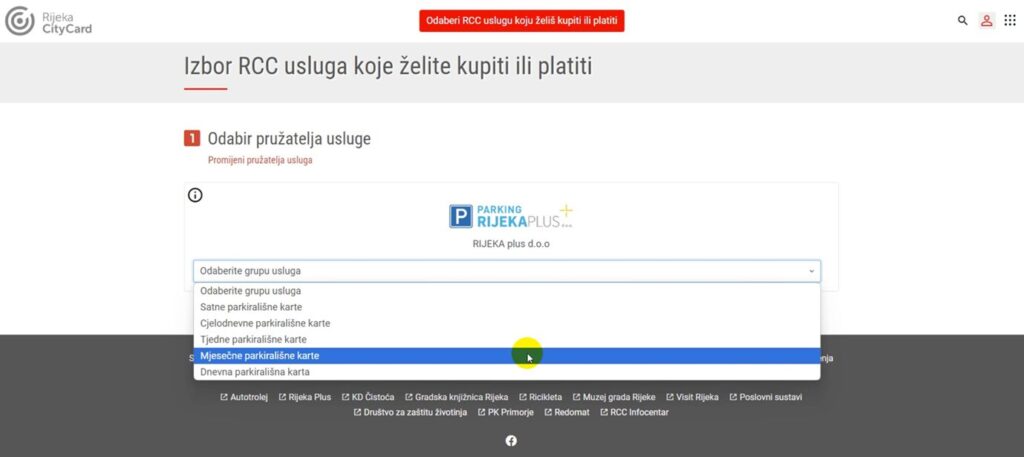Click the red step 1 badge
This screenshot has height=457, width=1024.
point(192,139)
